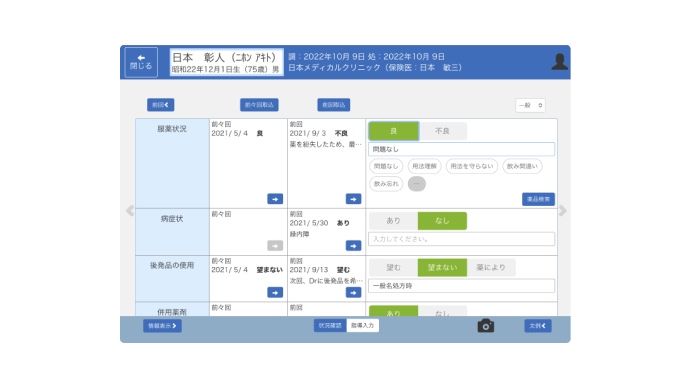Click the camera icon in bottom bar

point(486,326)
